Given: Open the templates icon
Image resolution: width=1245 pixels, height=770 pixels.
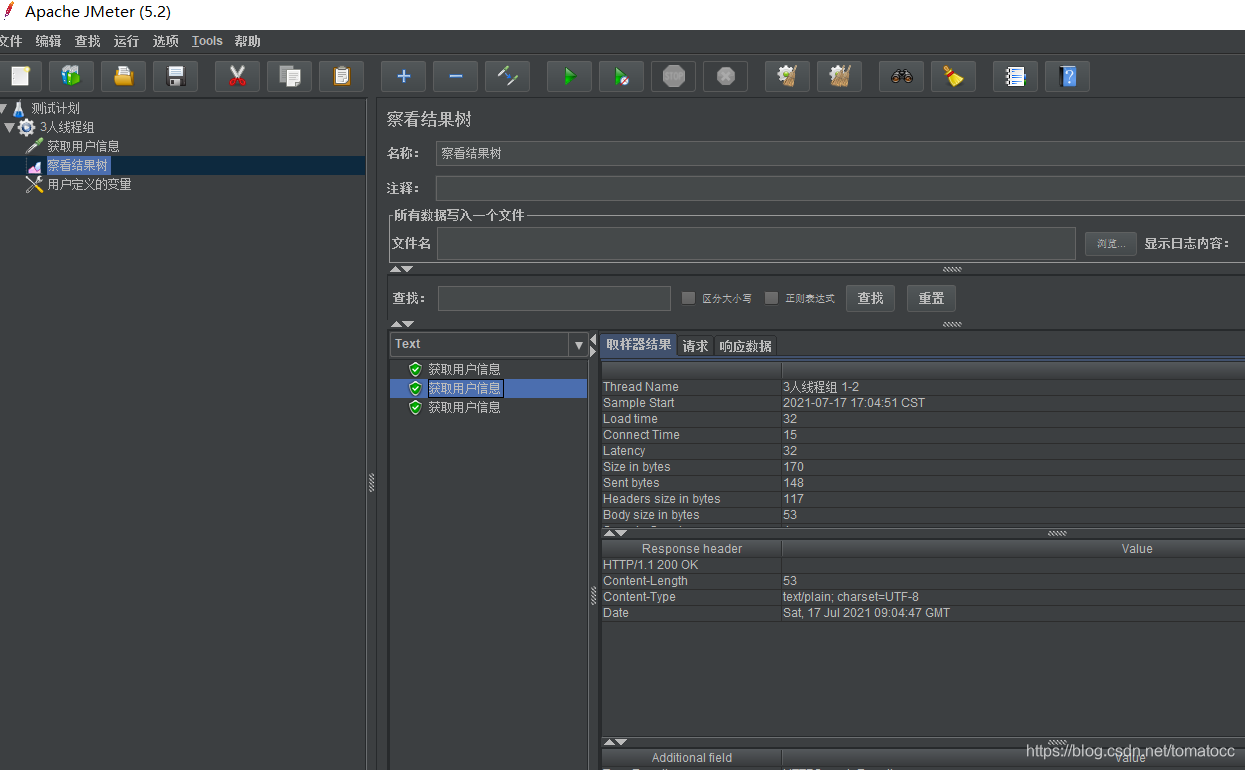Looking at the screenshot, I should 71,76.
